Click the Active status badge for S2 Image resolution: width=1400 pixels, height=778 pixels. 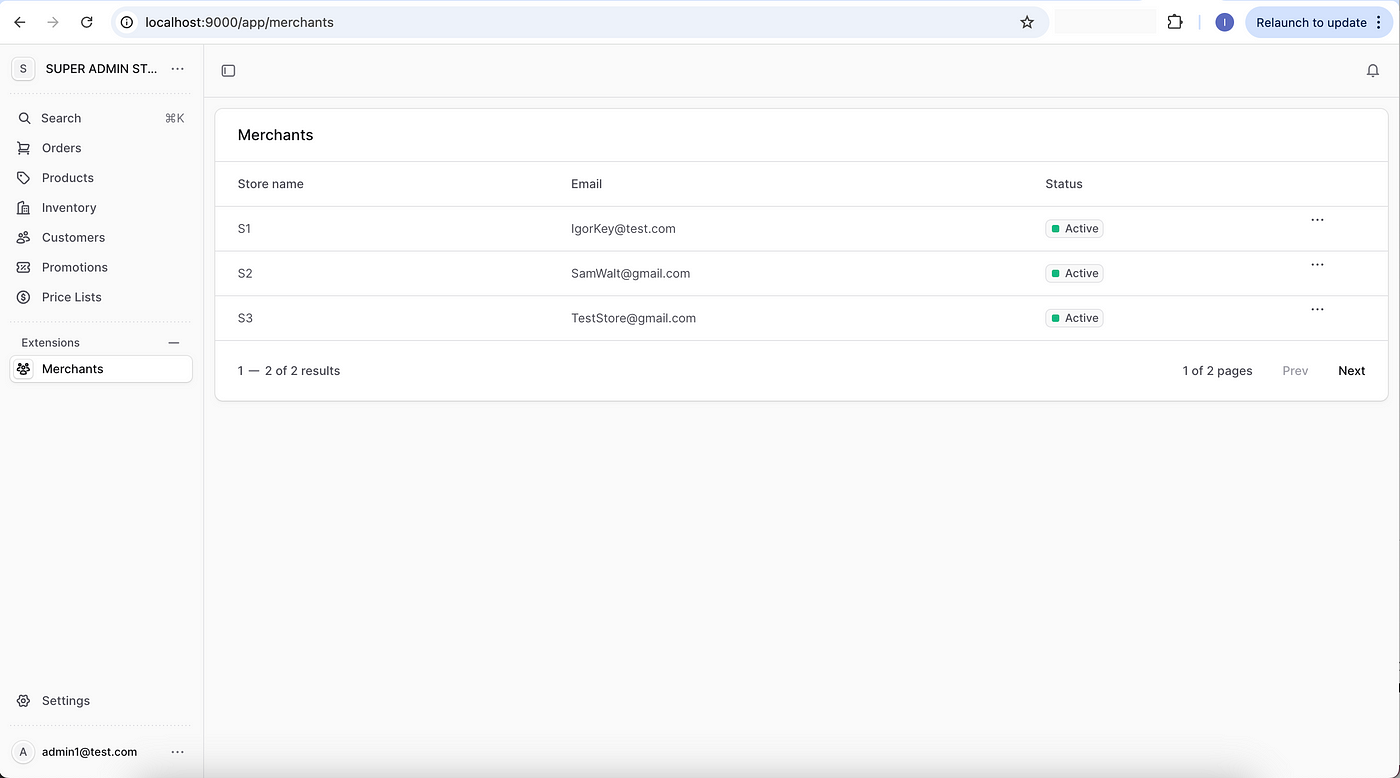pyautogui.click(x=1074, y=273)
